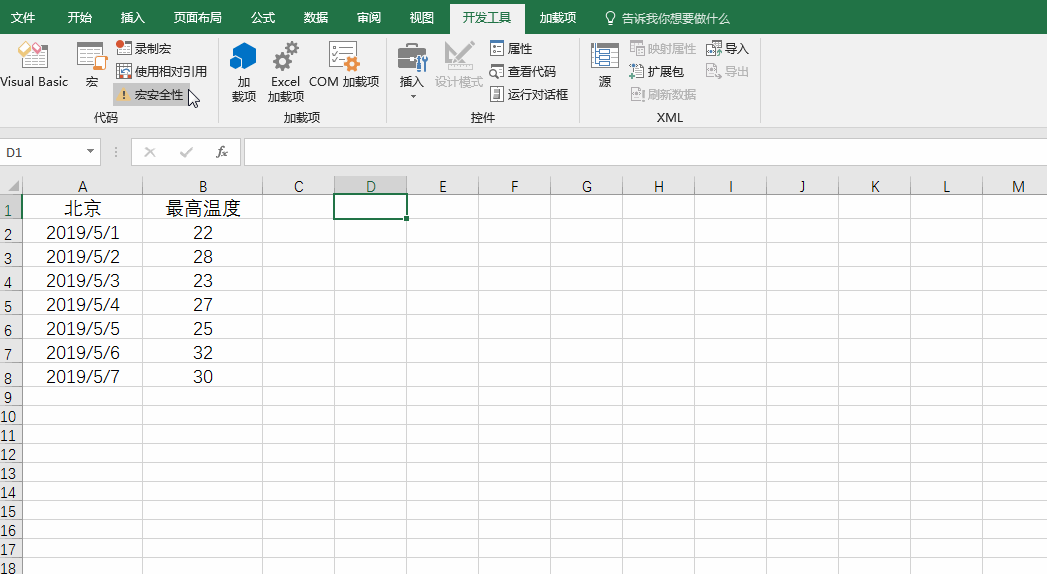
Task: Open the Macros (宏) dialog
Action: click(x=91, y=65)
